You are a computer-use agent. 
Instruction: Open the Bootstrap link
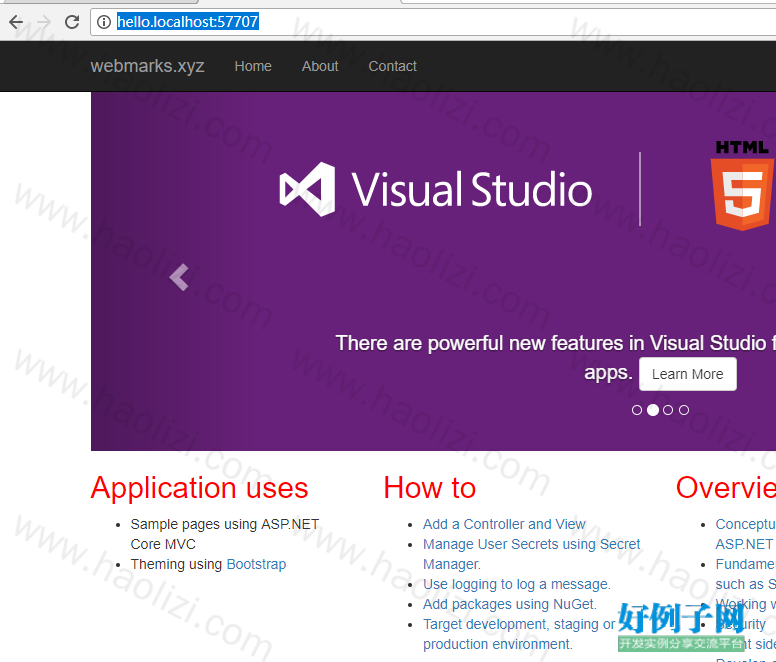(x=256, y=564)
